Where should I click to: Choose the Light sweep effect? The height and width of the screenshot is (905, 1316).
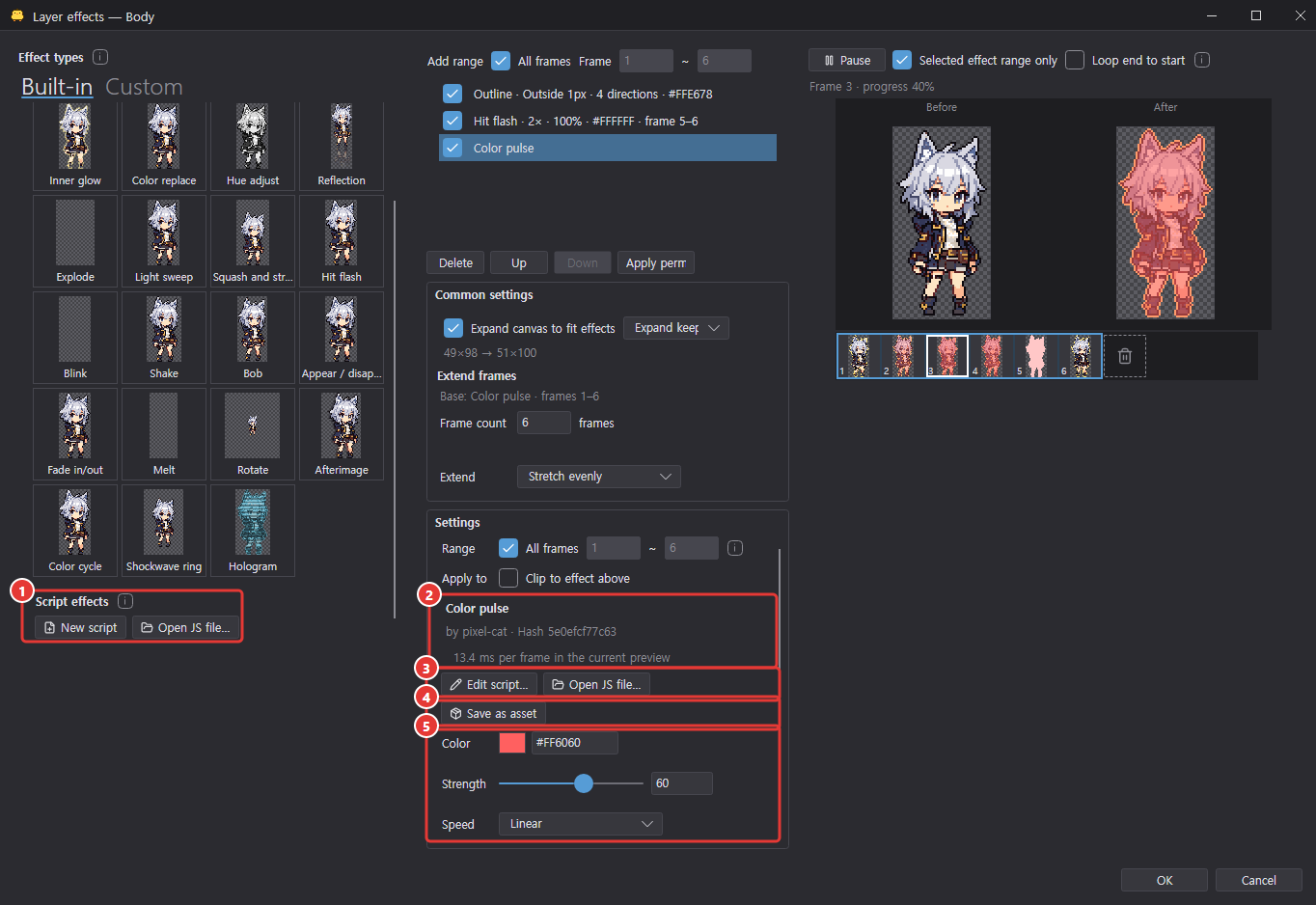pos(164,241)
